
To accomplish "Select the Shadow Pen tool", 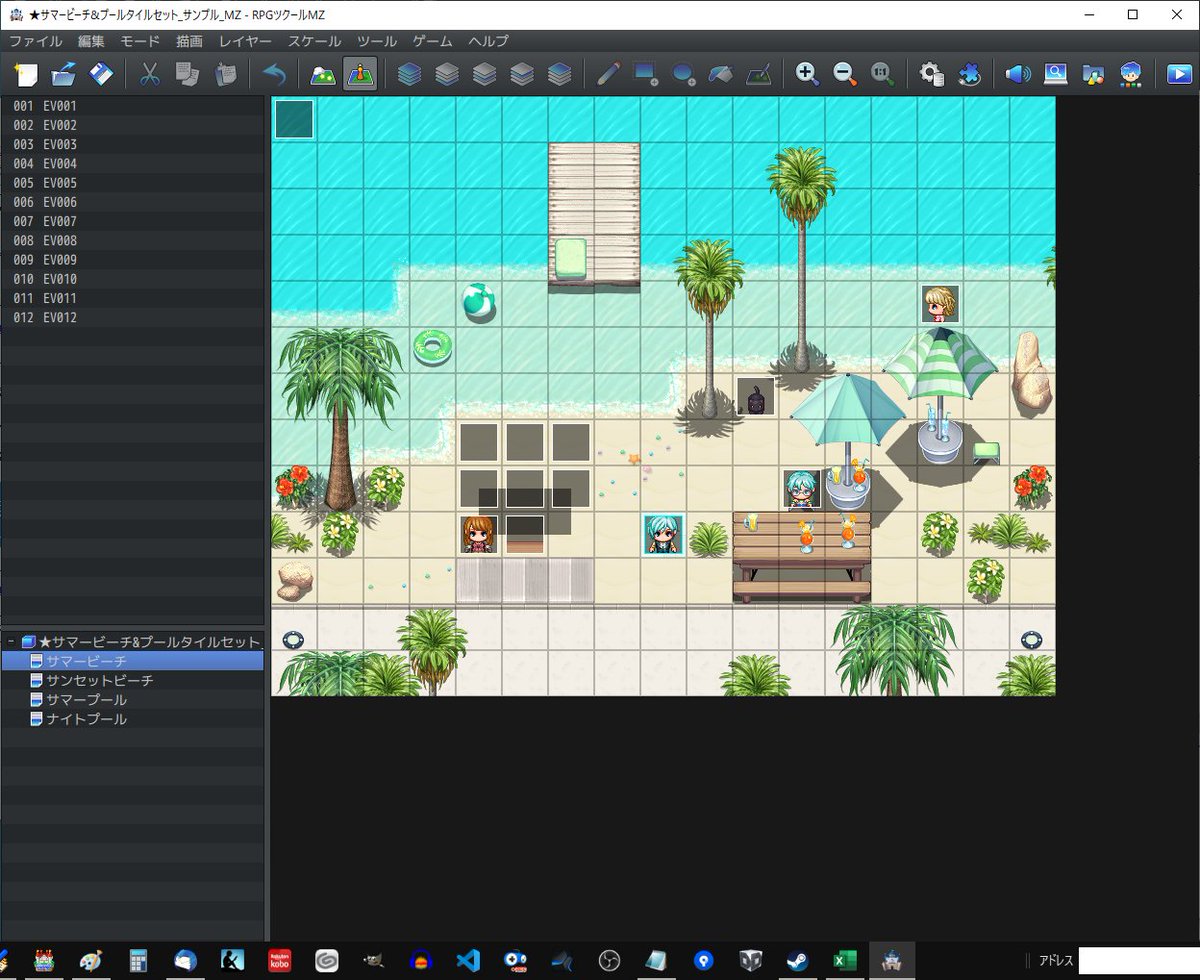I will (x=759, y=74).
